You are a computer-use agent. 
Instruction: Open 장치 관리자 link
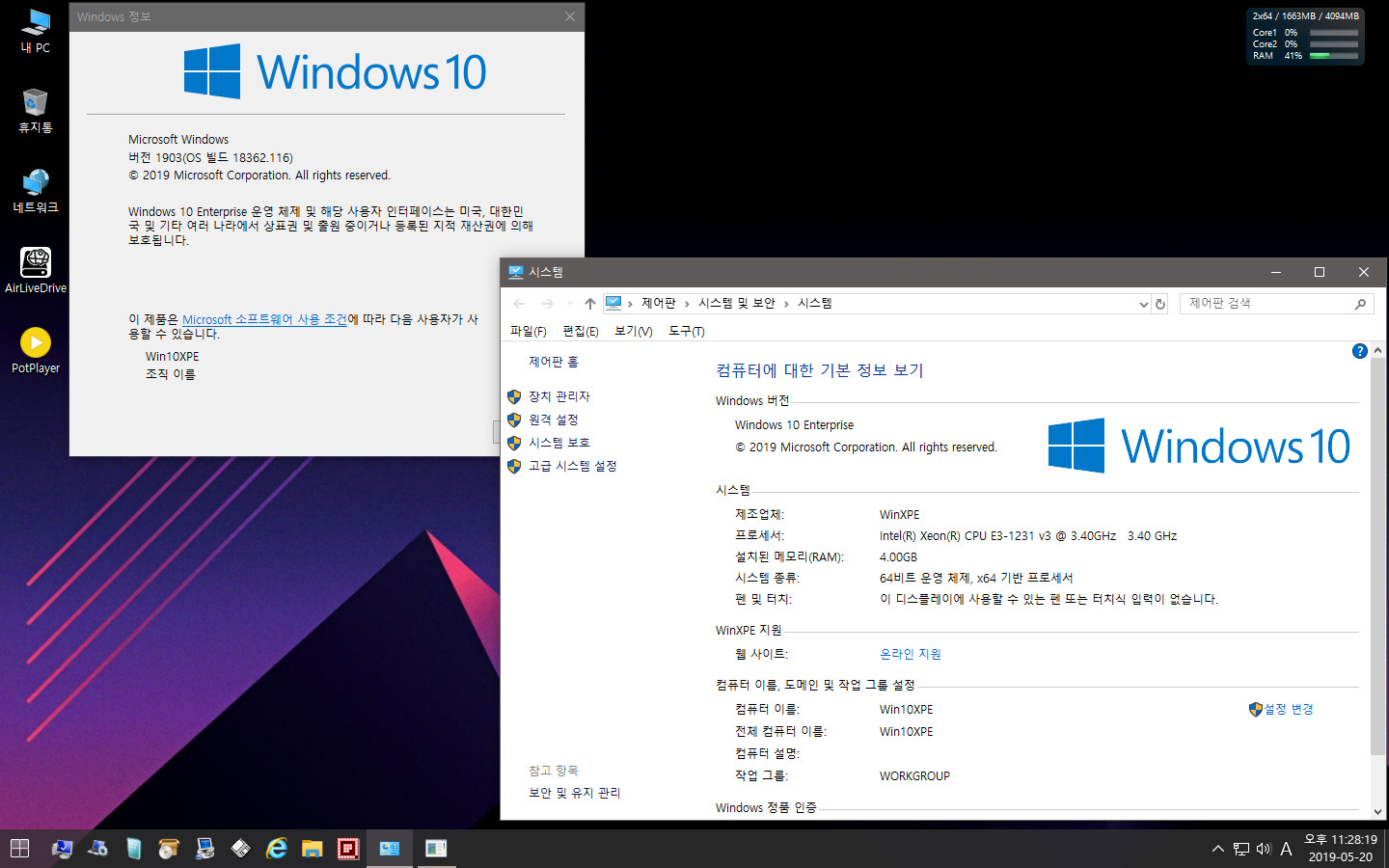[559, 396]
